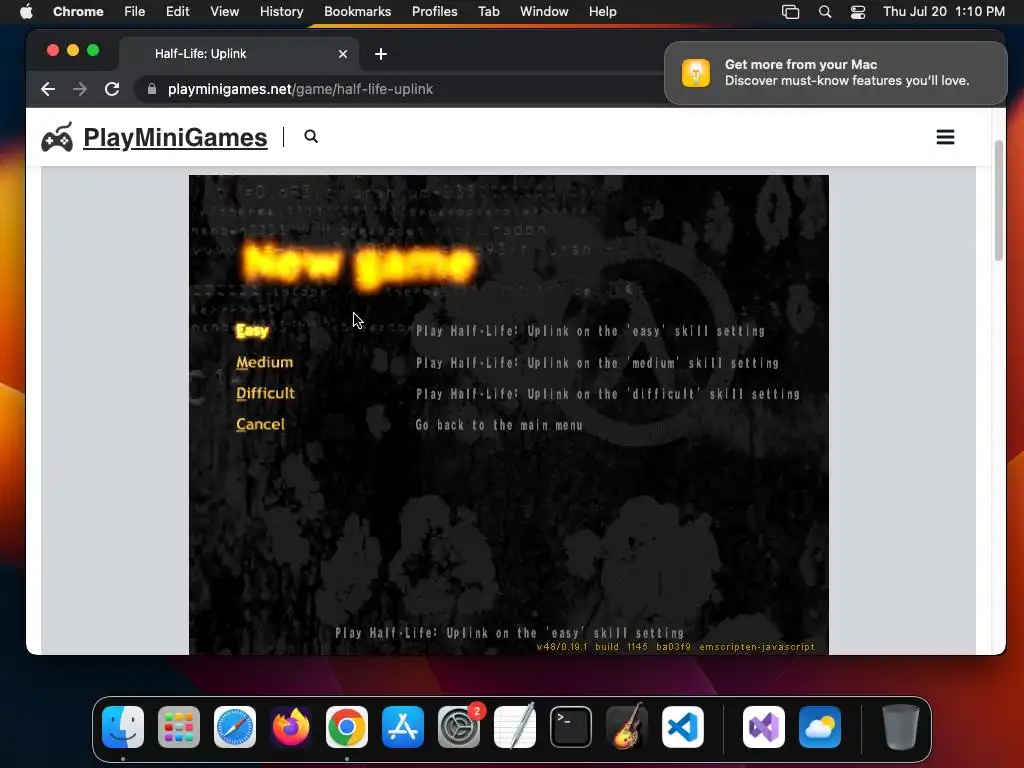
Task: Open the File menu
Action: [x=135, y=12]
